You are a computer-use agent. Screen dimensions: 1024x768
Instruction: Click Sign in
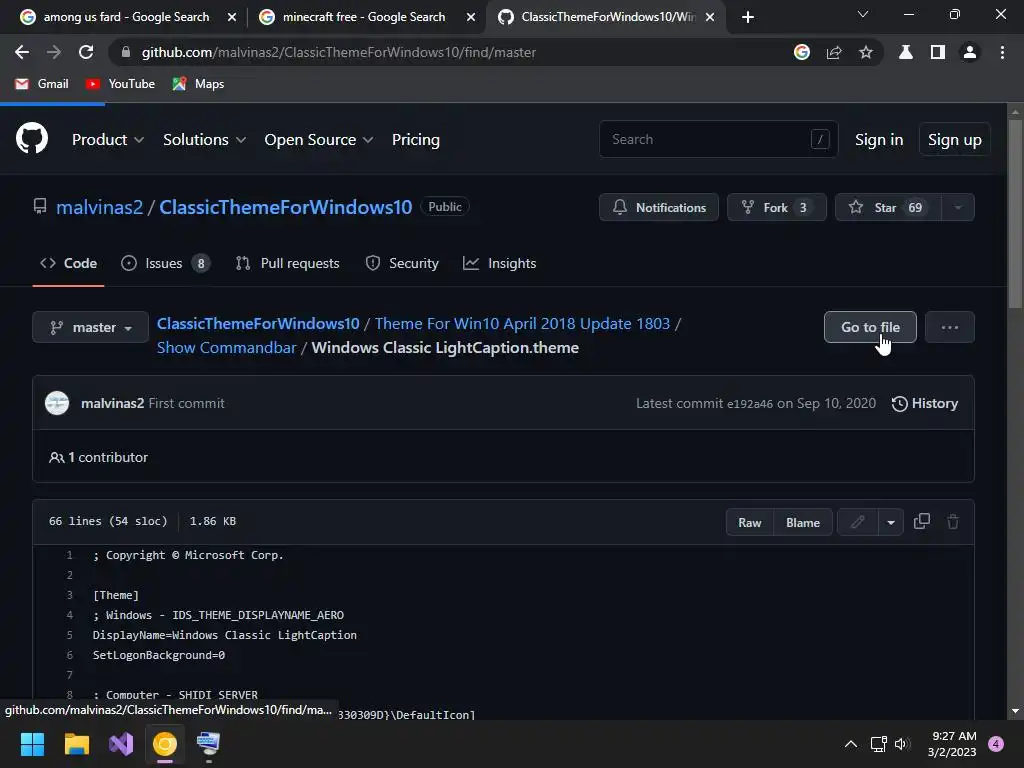pos(879,140)
